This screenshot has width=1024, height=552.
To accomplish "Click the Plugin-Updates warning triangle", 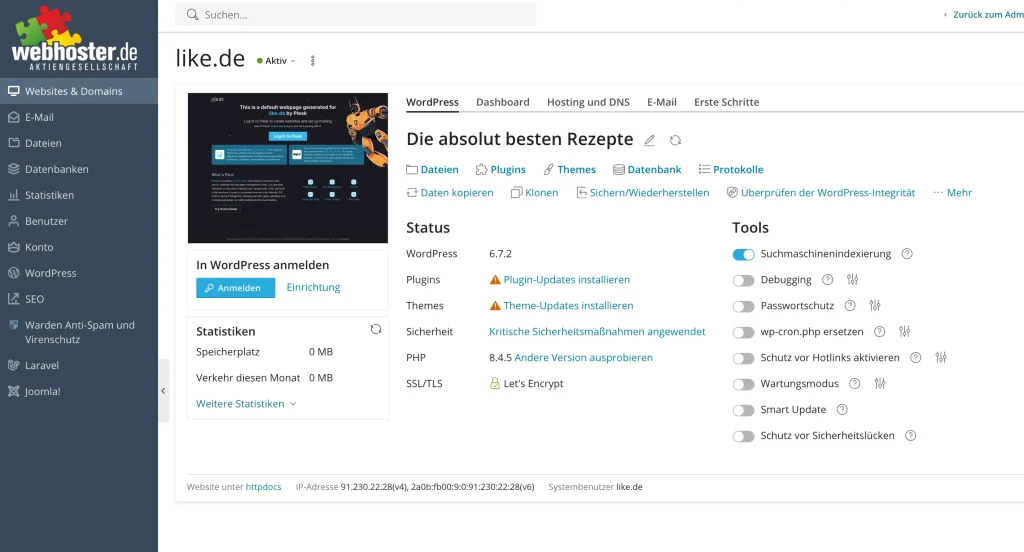I will [x=495, y=280].
